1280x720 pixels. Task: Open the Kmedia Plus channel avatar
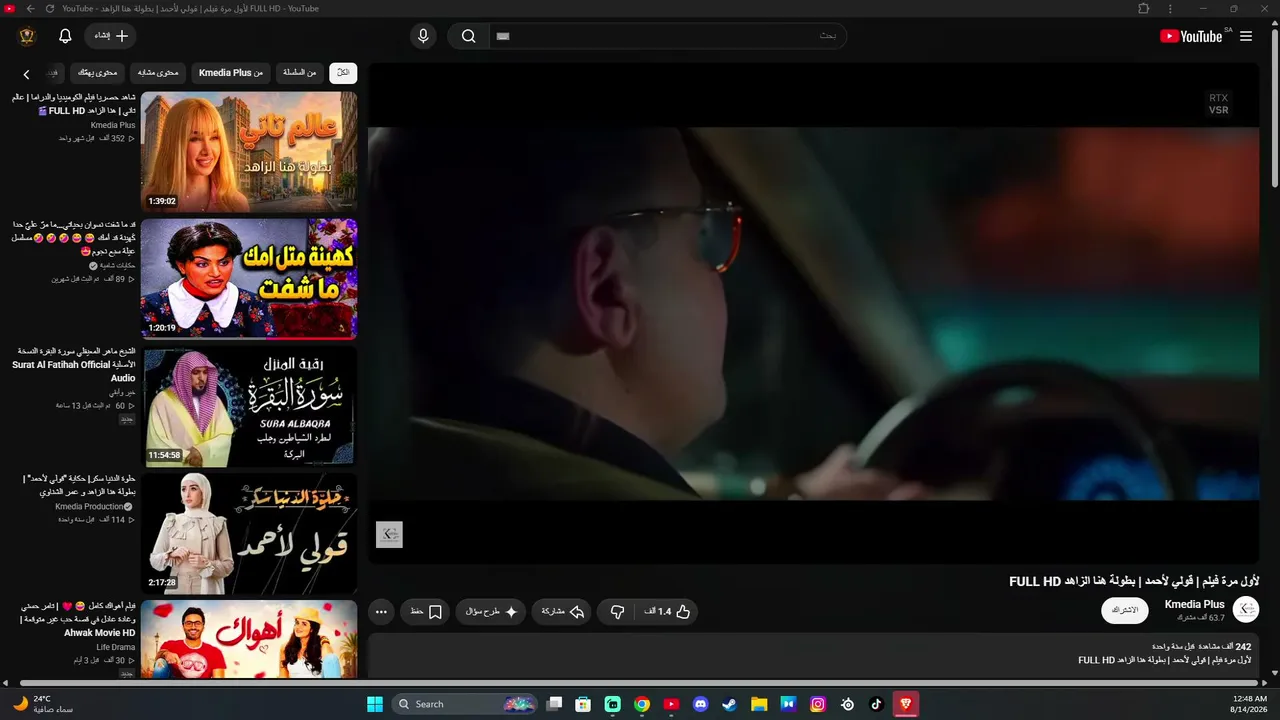coord(1246,609)
